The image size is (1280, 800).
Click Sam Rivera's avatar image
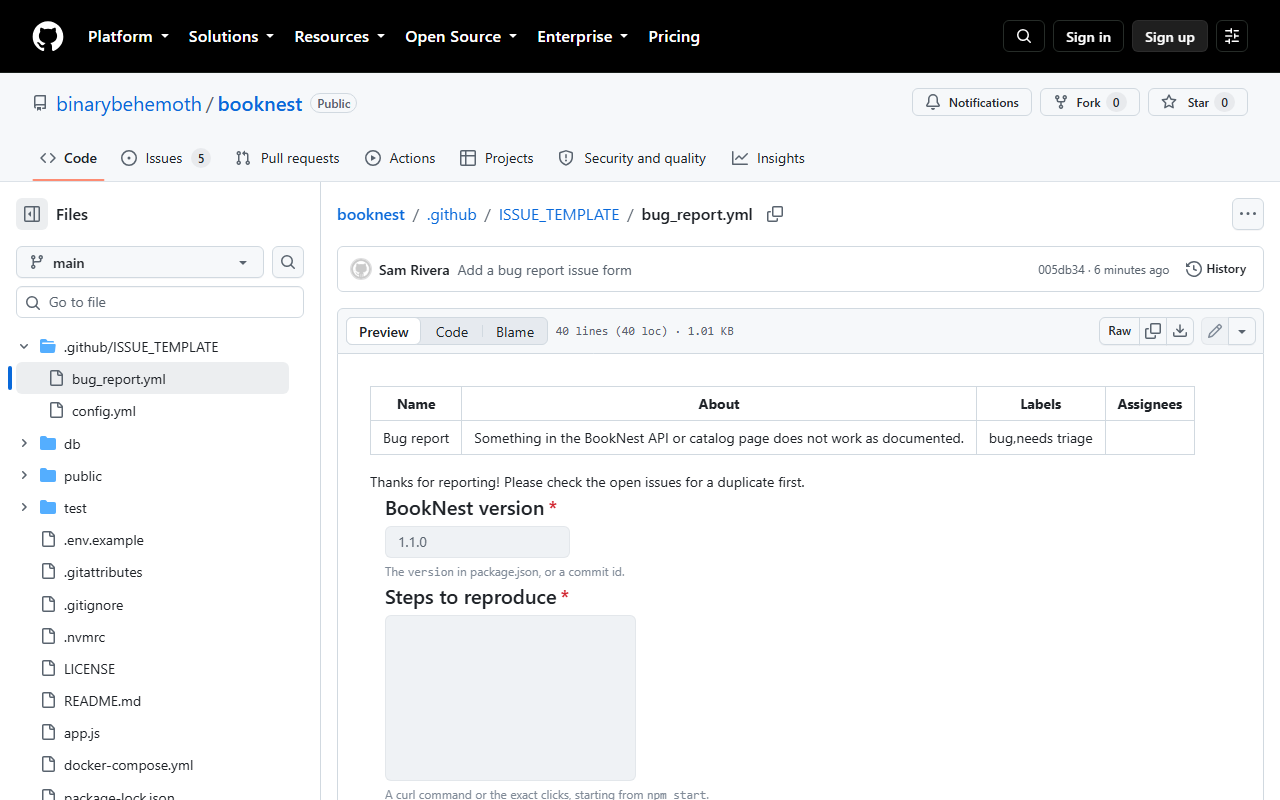click(361, 270)
